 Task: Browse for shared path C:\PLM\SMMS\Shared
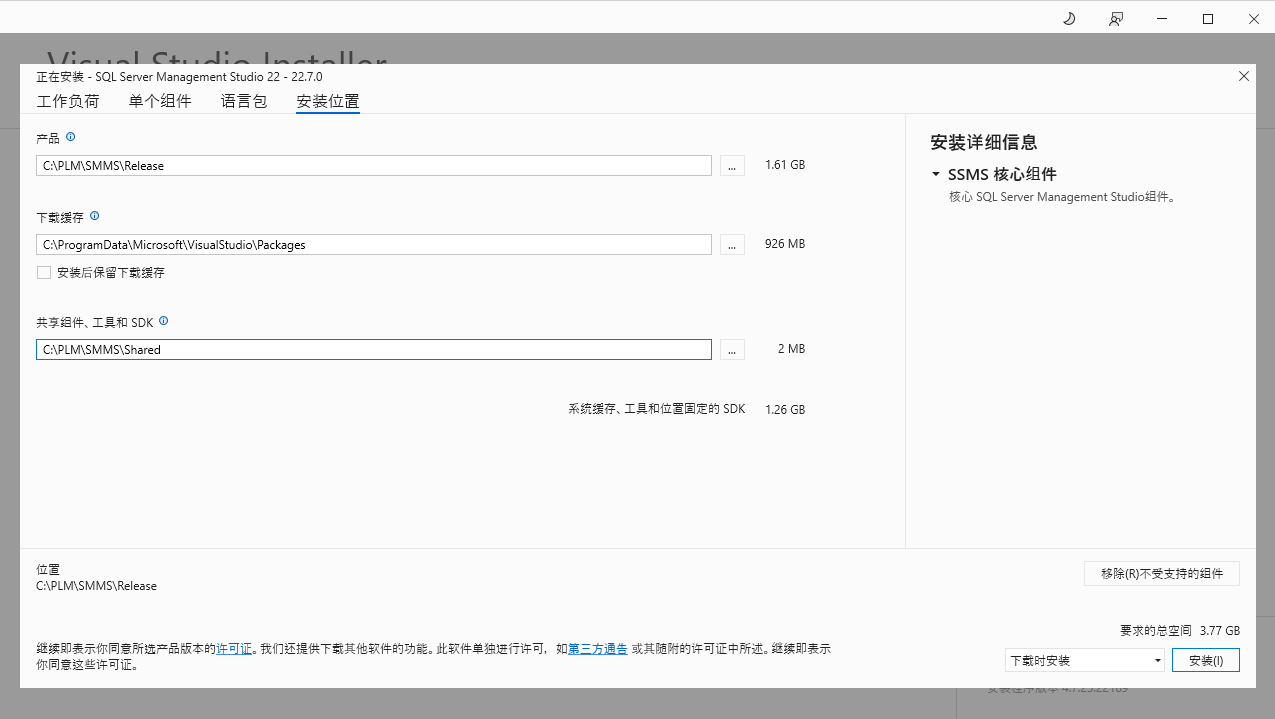[x=732, y=349]
